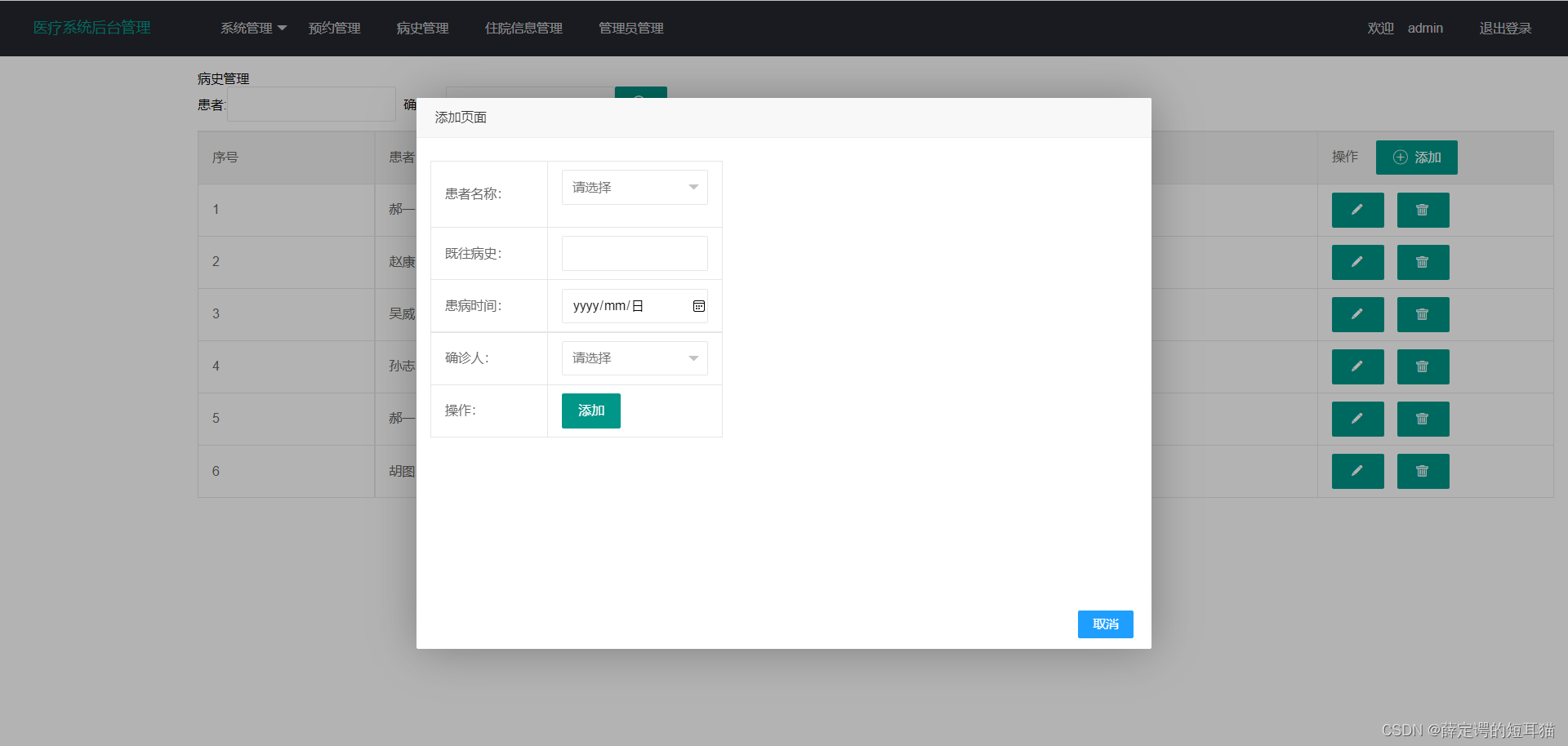Image resolution: width=1568 pixels, height=746 pixels.
Task: Click patient name 吴威 in row 3
Action: pyautogui.click(x=402, y=314)
